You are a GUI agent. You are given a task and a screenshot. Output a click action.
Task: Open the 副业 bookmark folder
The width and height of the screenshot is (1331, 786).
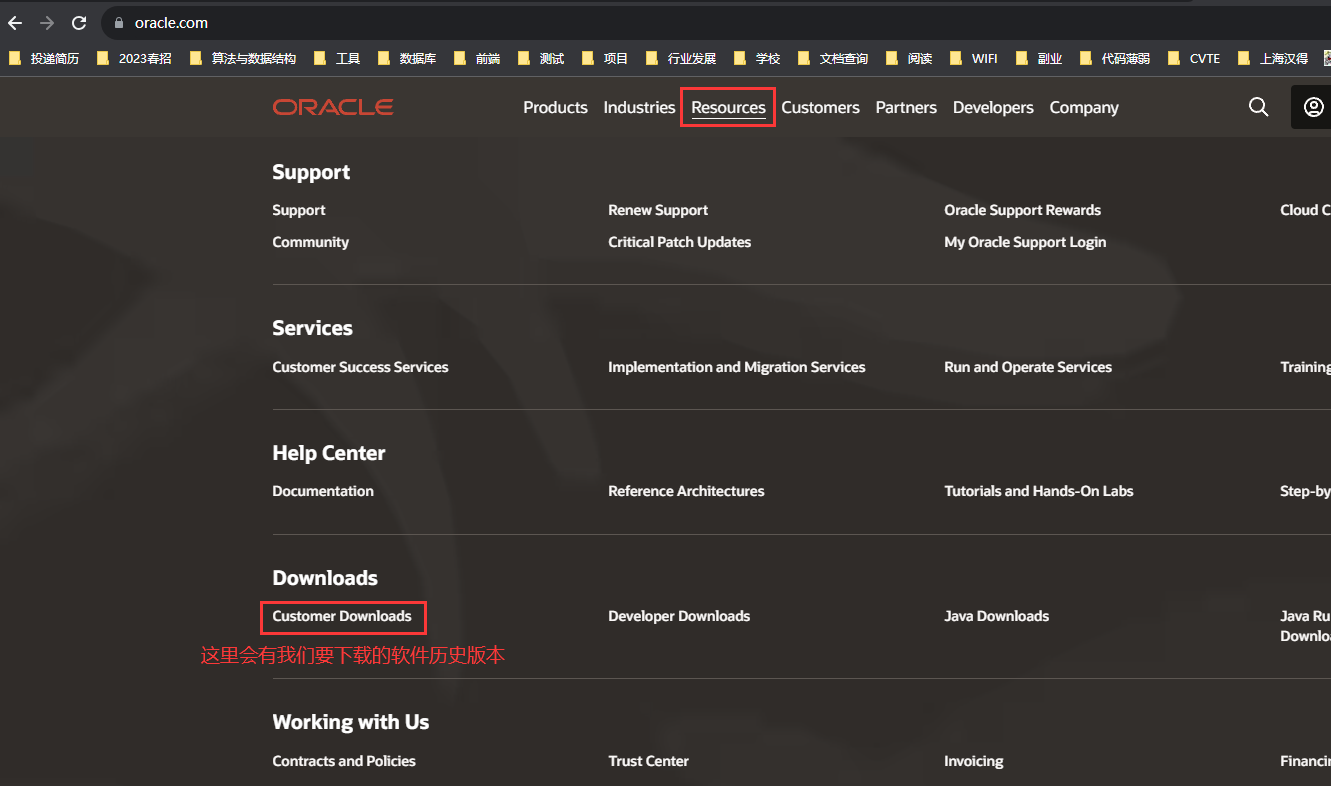click(x=1039, y=58)
